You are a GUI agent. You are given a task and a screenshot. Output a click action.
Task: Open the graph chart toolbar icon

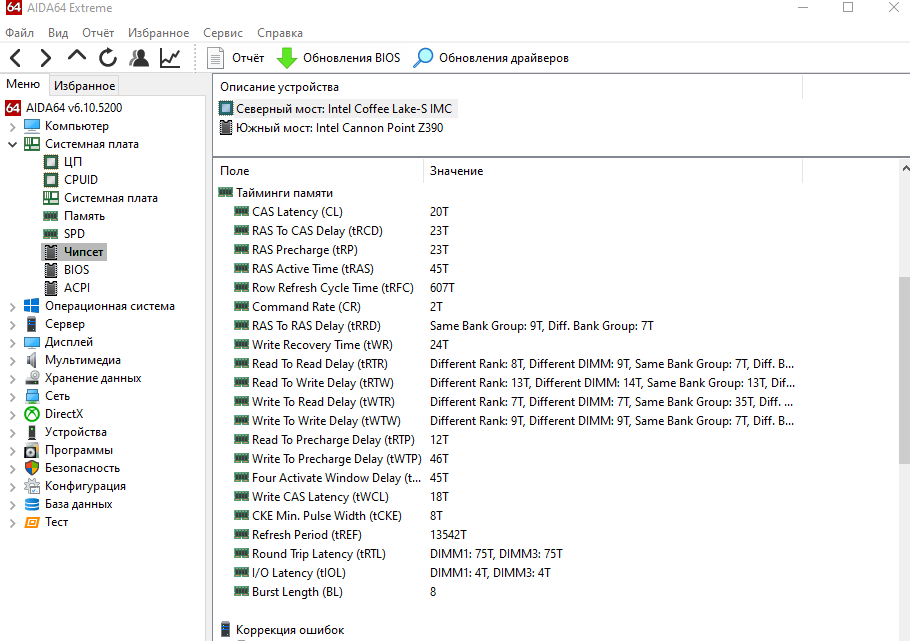pos(170,58)
